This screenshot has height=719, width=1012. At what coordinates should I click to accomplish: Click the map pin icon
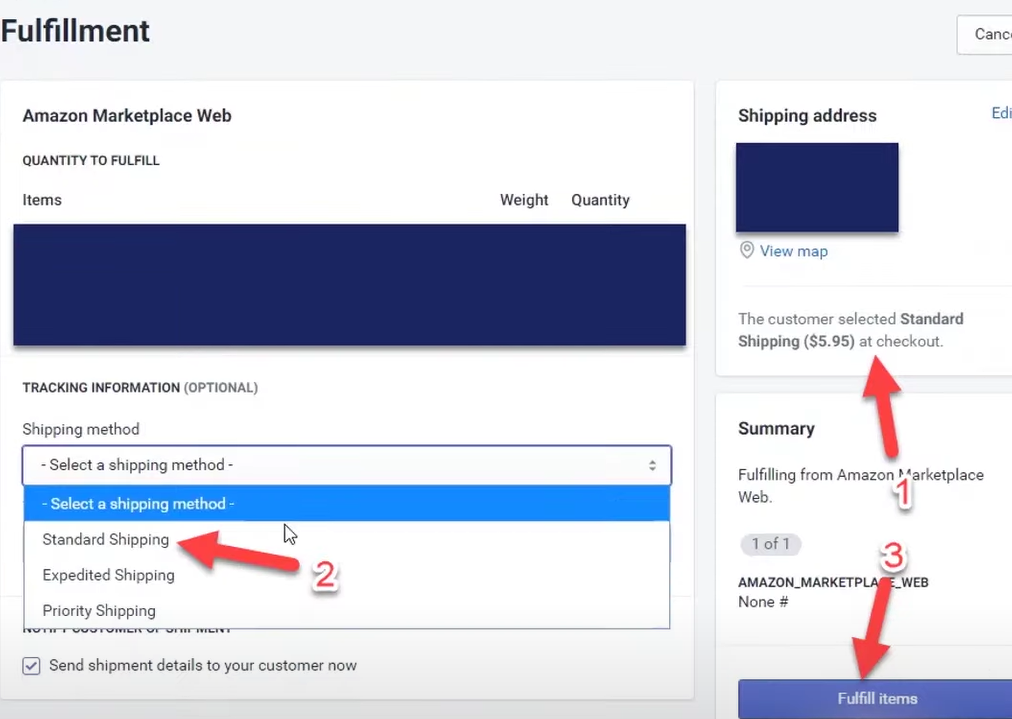point(747,250)
